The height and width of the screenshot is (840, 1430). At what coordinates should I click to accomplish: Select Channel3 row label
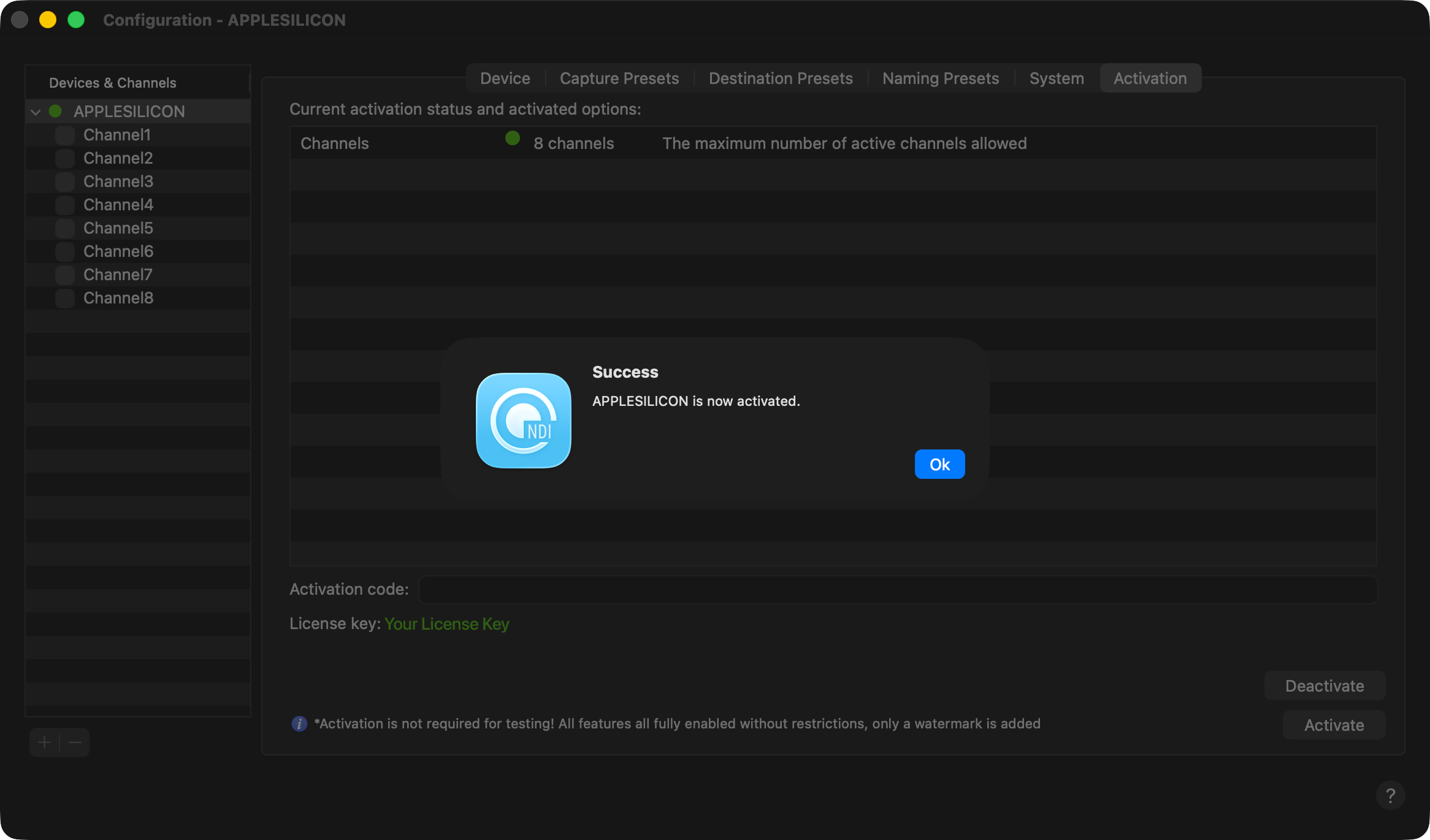[118, 181]
